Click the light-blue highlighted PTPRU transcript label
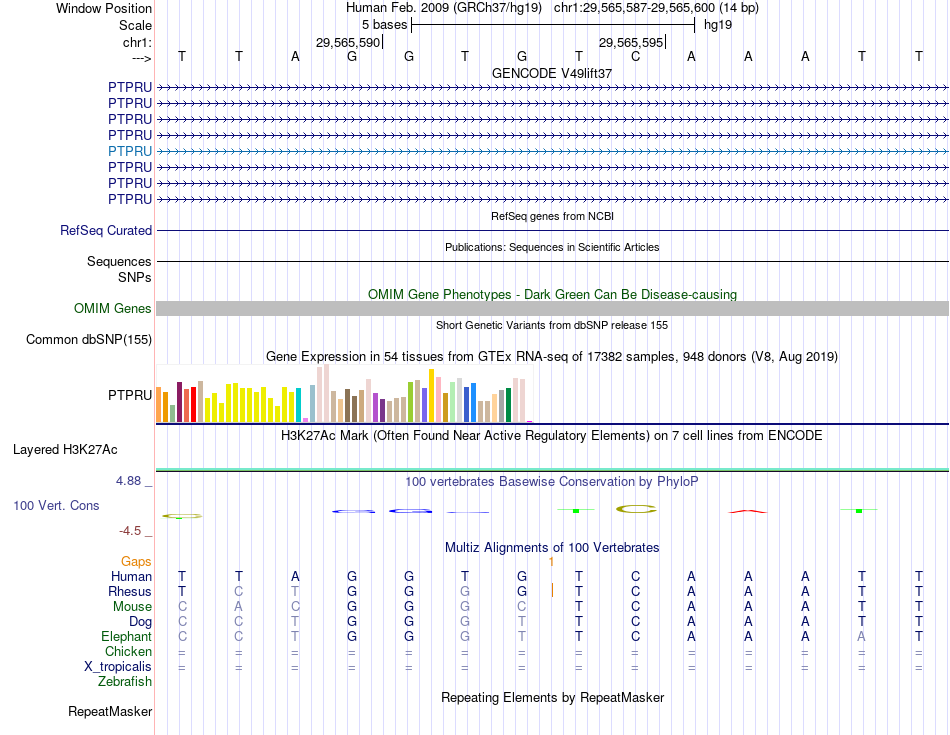This screenshot has height=735, width=950. click(130, 151)
